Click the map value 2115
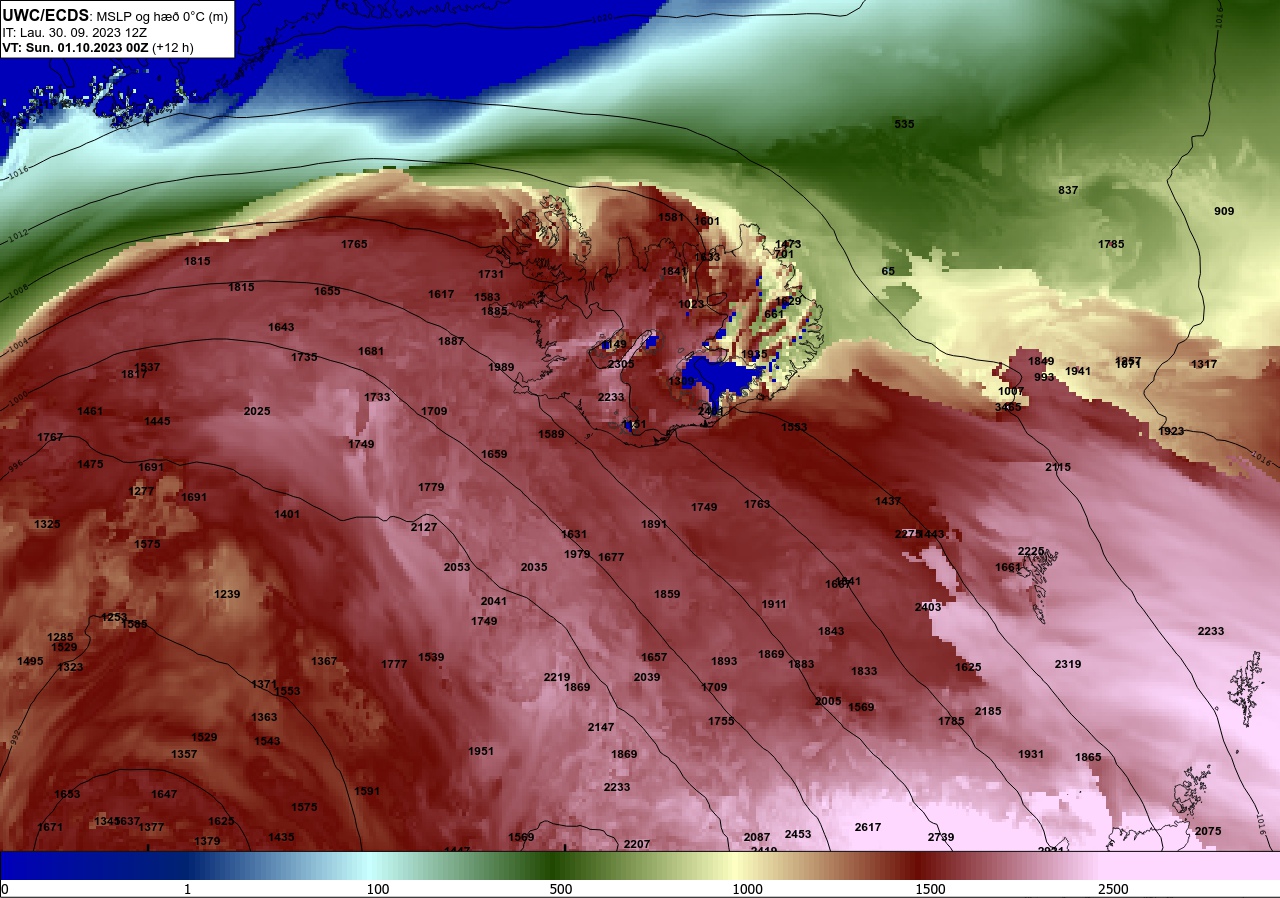 pyautogui.click(x=1058, y=467)
